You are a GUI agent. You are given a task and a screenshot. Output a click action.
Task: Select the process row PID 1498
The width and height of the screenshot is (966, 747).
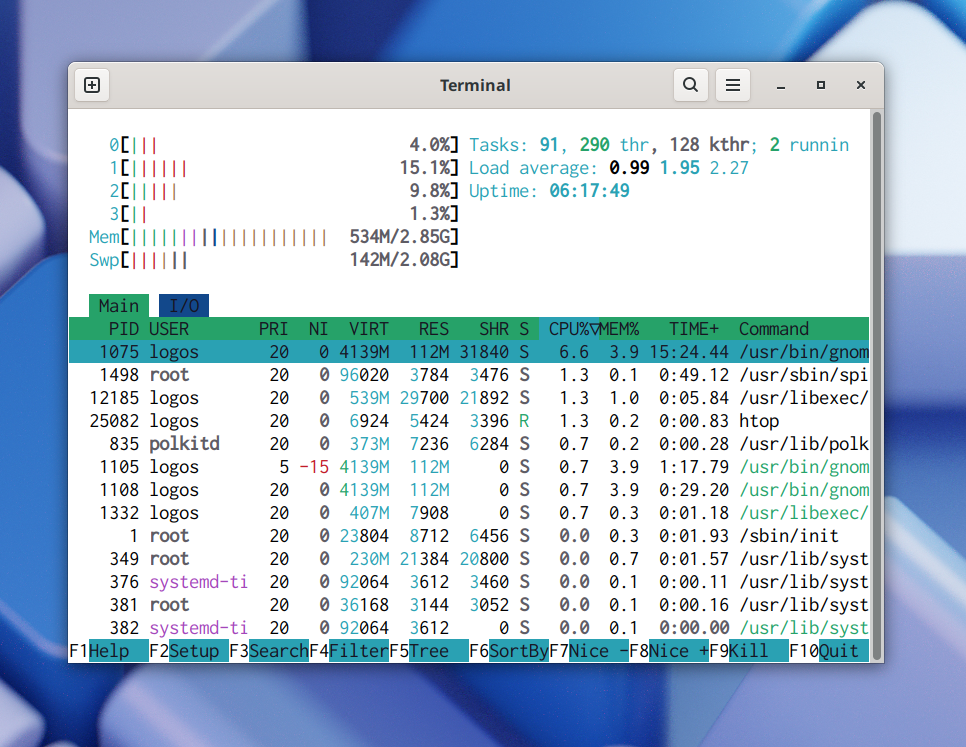point(469,374)
